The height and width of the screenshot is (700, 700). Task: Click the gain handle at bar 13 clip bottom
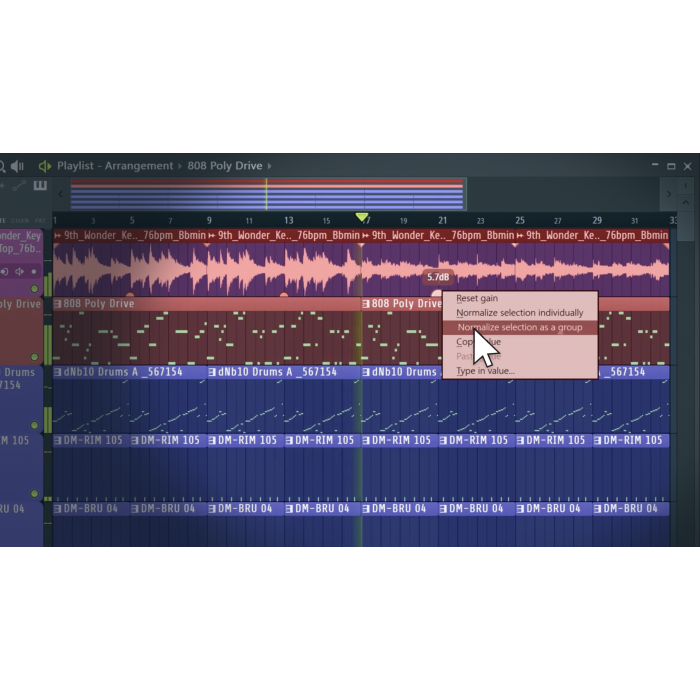(x=283, y=294)
